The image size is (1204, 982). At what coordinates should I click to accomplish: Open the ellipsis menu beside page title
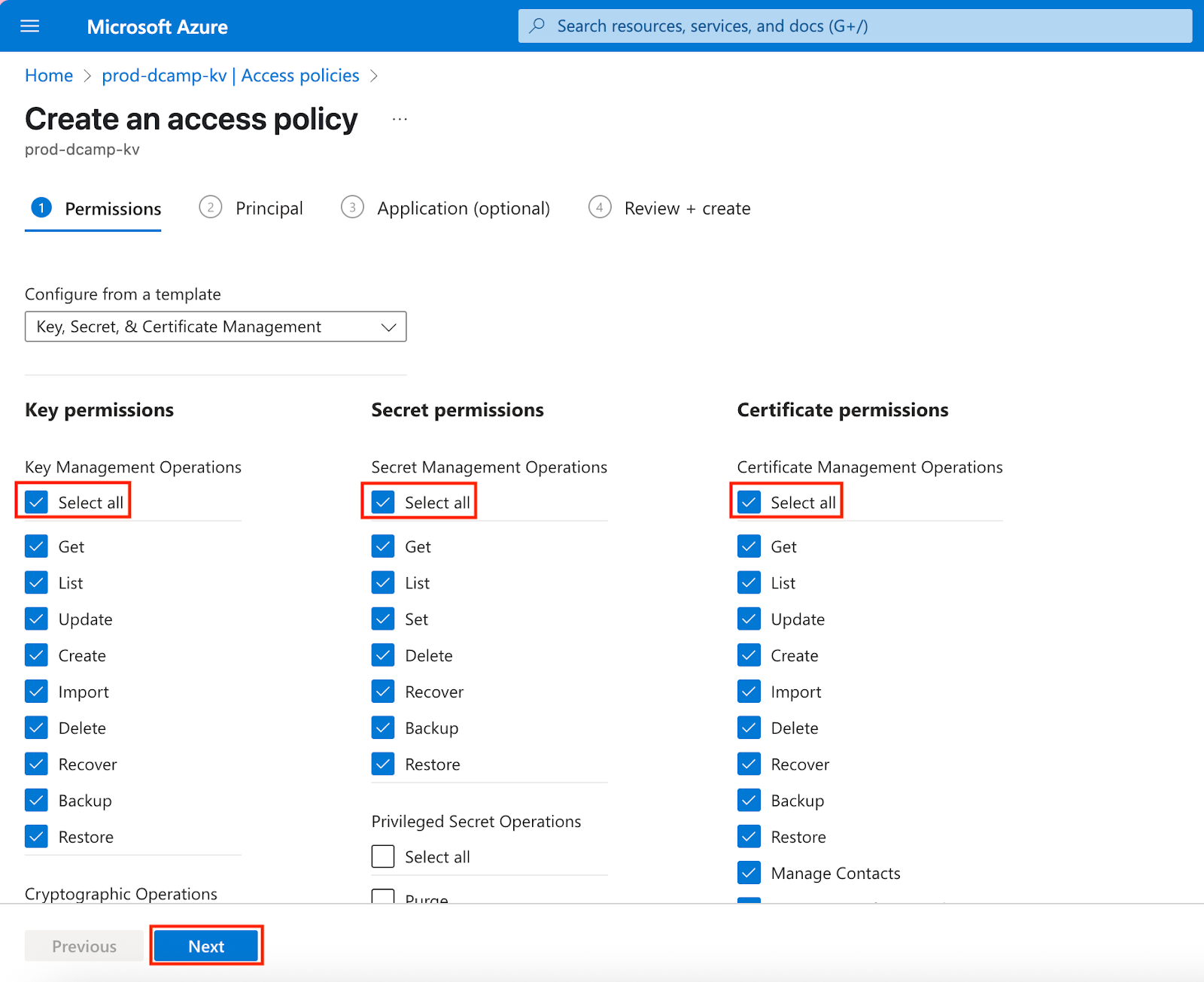[400, 118]
